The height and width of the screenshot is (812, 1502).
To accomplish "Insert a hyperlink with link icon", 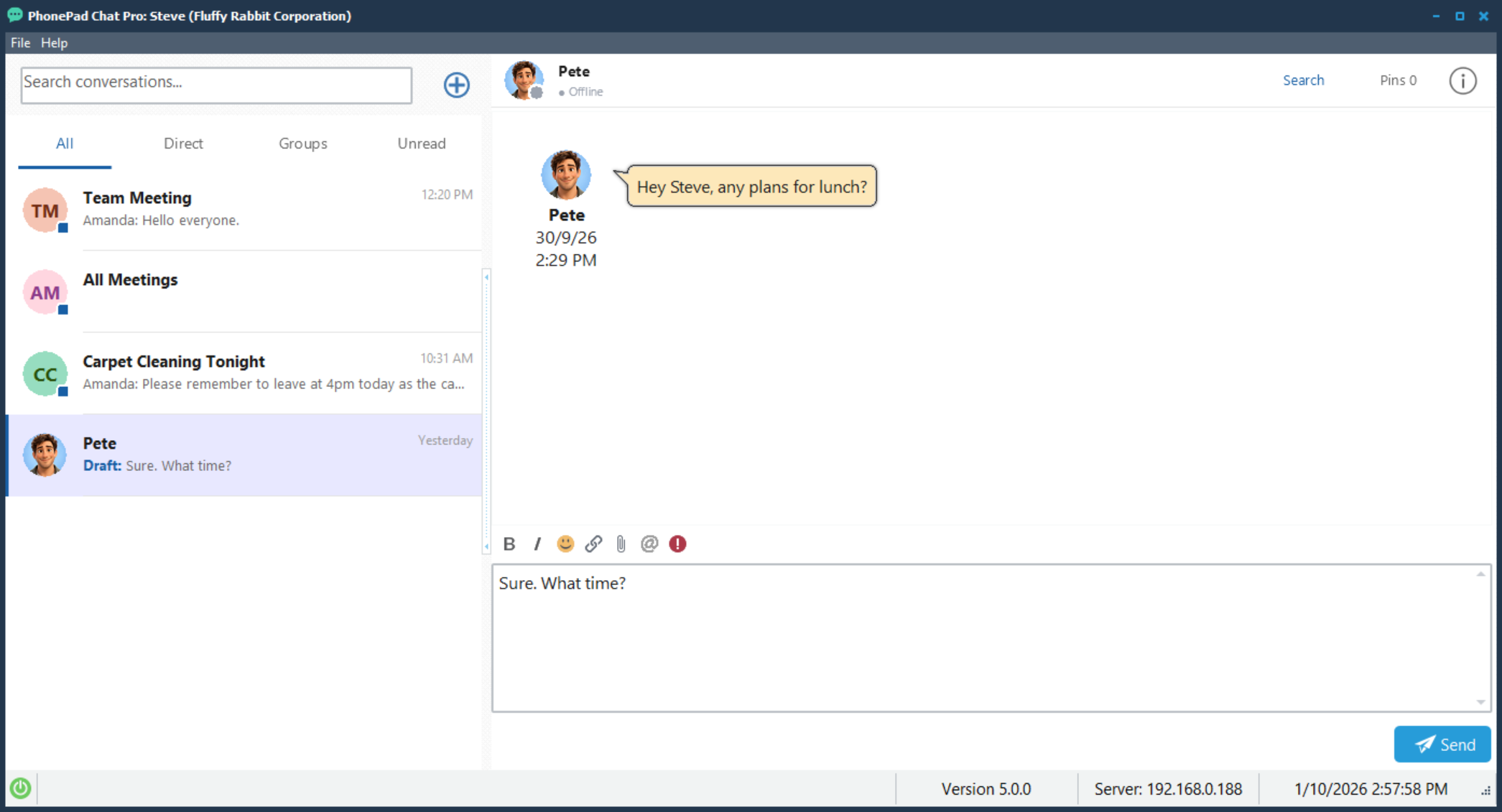I will pyautogui.click(x=593, y=544).
